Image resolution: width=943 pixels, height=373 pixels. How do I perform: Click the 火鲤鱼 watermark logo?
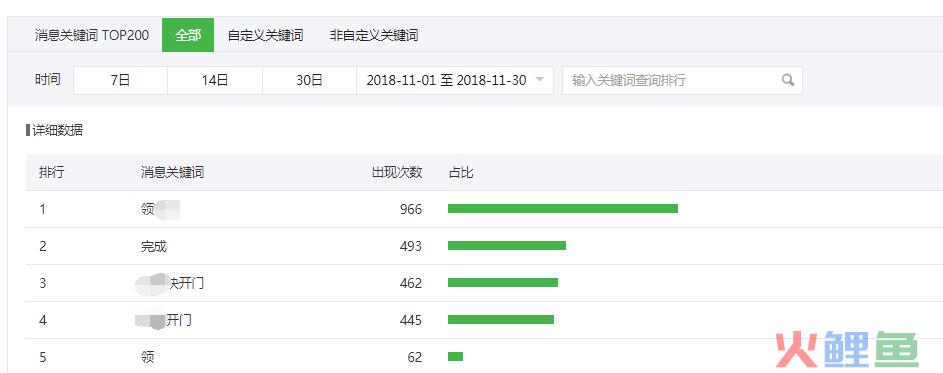point(847,349)
